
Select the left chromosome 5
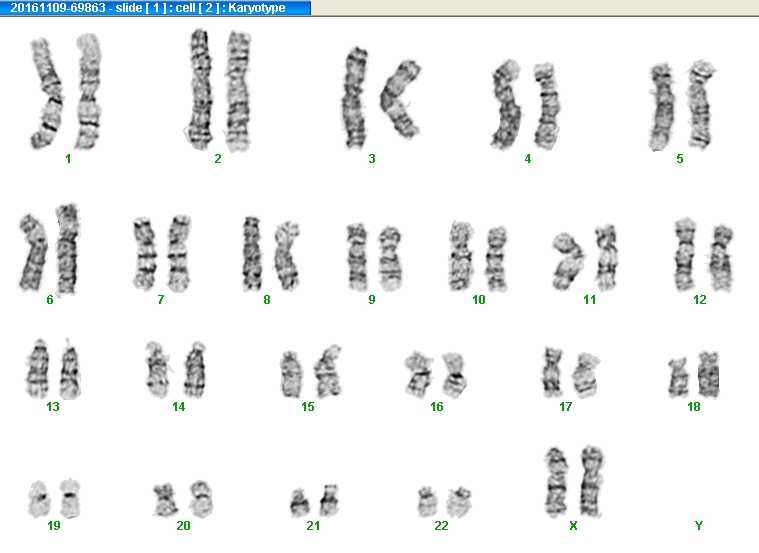(x=662, y=107)
